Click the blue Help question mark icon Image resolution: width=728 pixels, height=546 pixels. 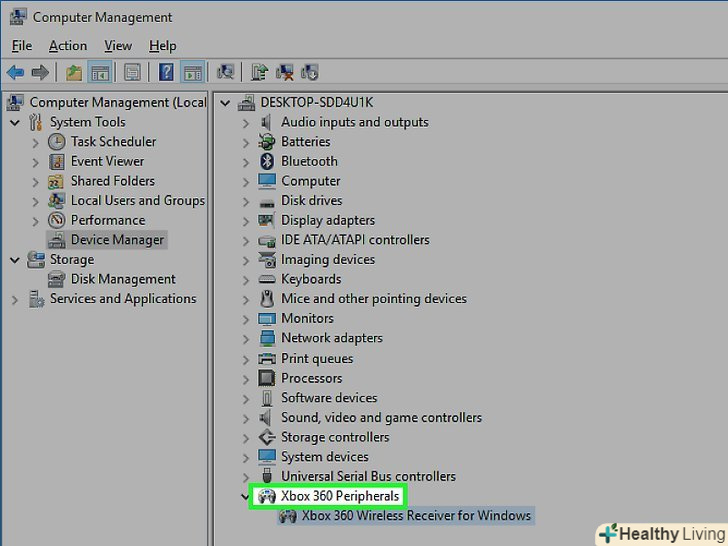(166, 72)
